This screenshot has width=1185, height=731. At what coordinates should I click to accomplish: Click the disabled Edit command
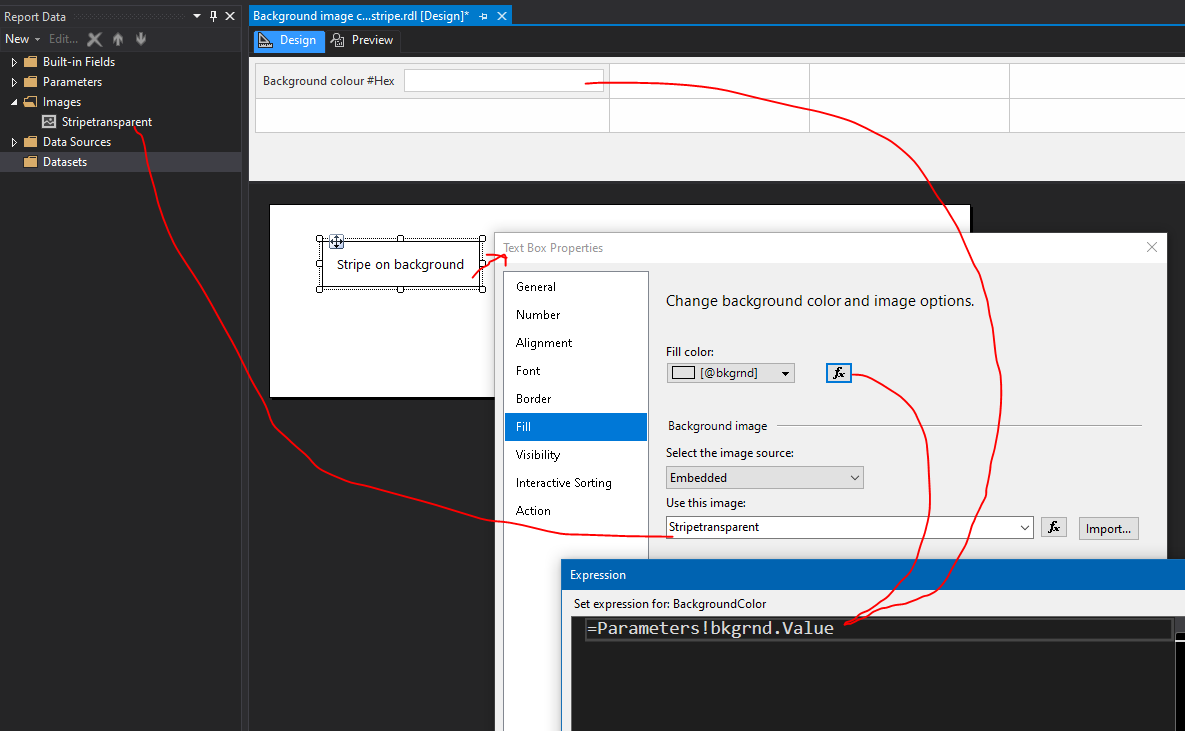point(63,39)
